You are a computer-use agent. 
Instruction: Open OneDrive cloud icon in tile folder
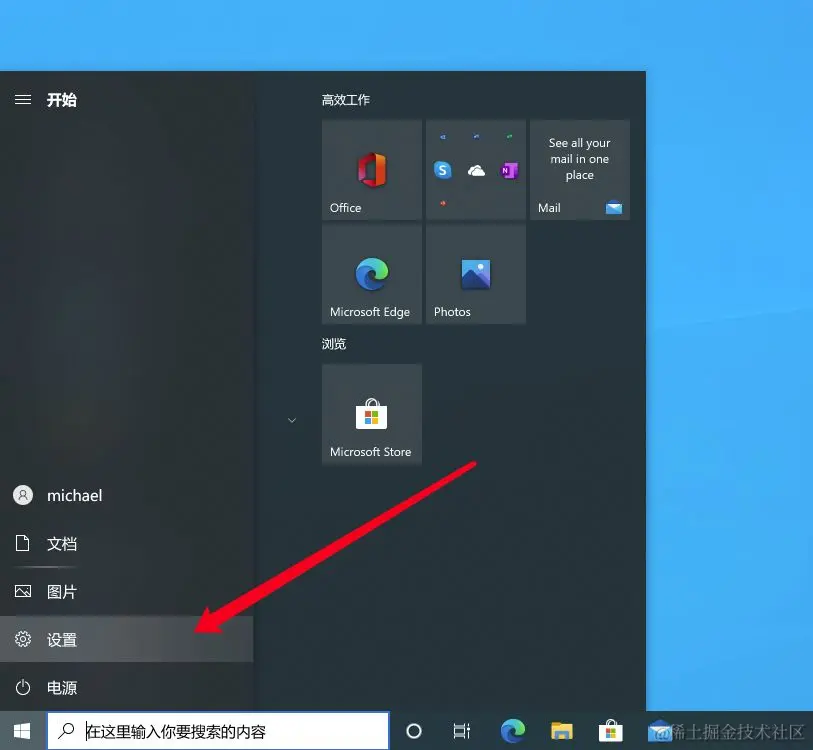pos(476,170)
